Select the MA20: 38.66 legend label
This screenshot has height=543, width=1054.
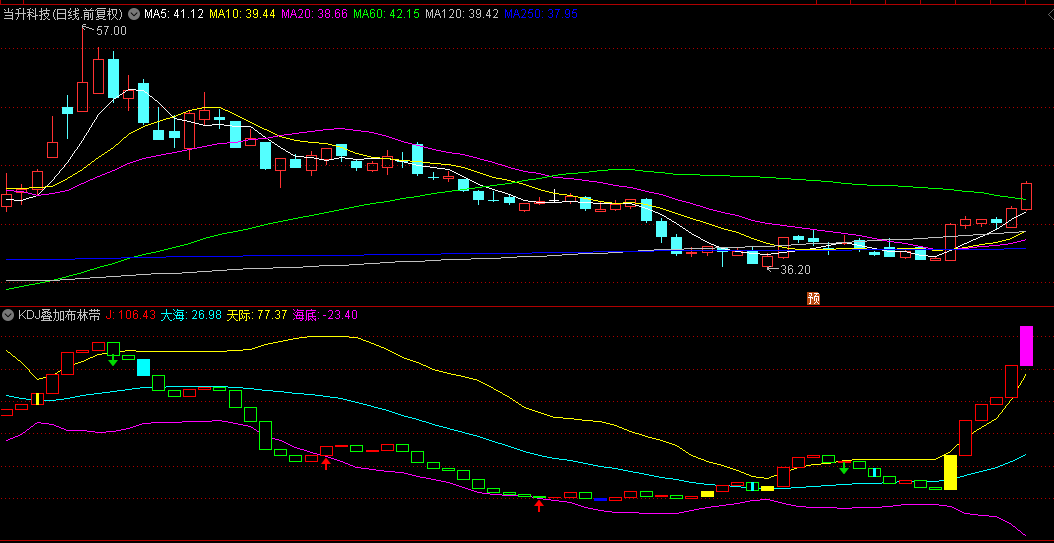(x=314, y=13)
